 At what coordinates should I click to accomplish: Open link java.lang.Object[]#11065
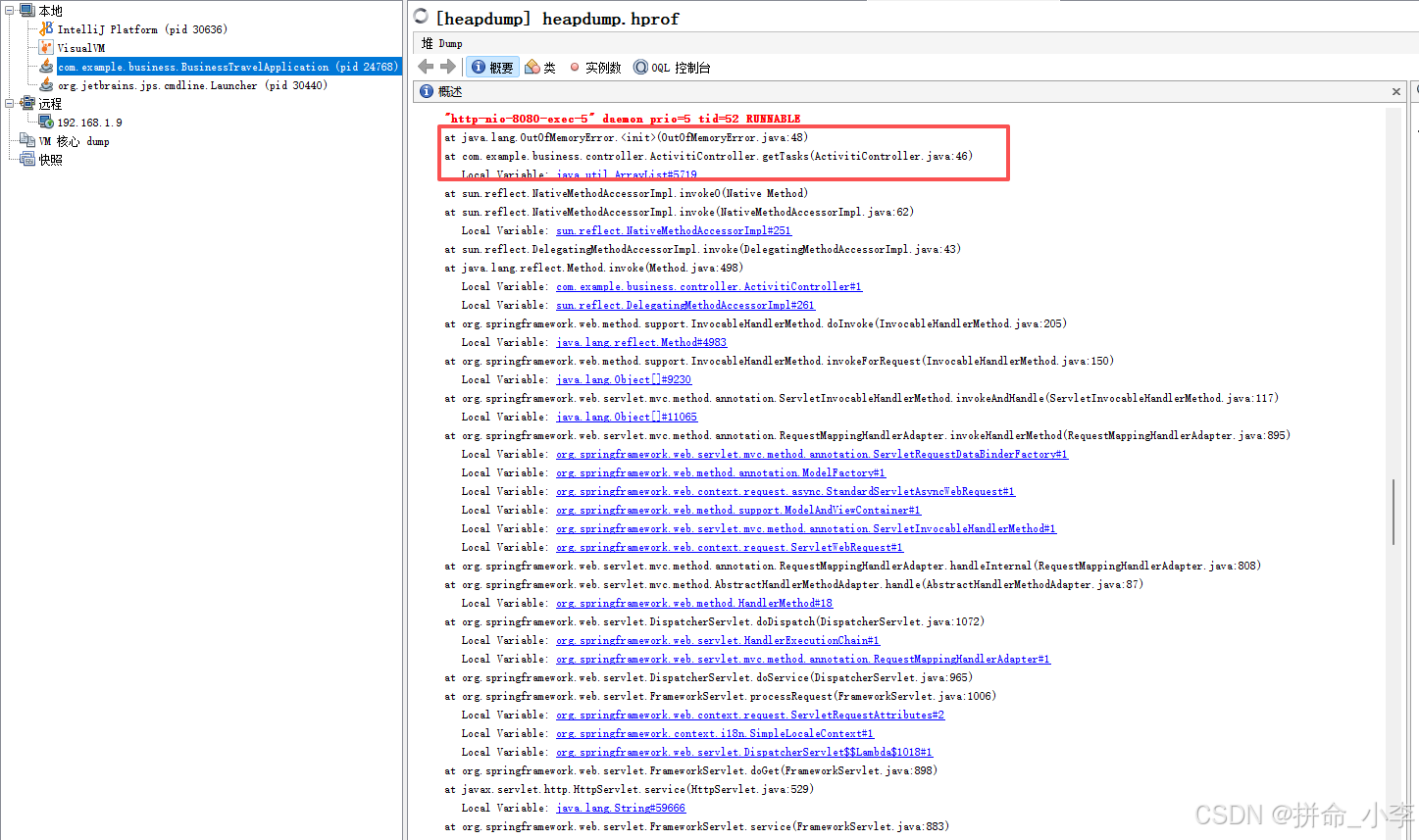tap(627, 417)
